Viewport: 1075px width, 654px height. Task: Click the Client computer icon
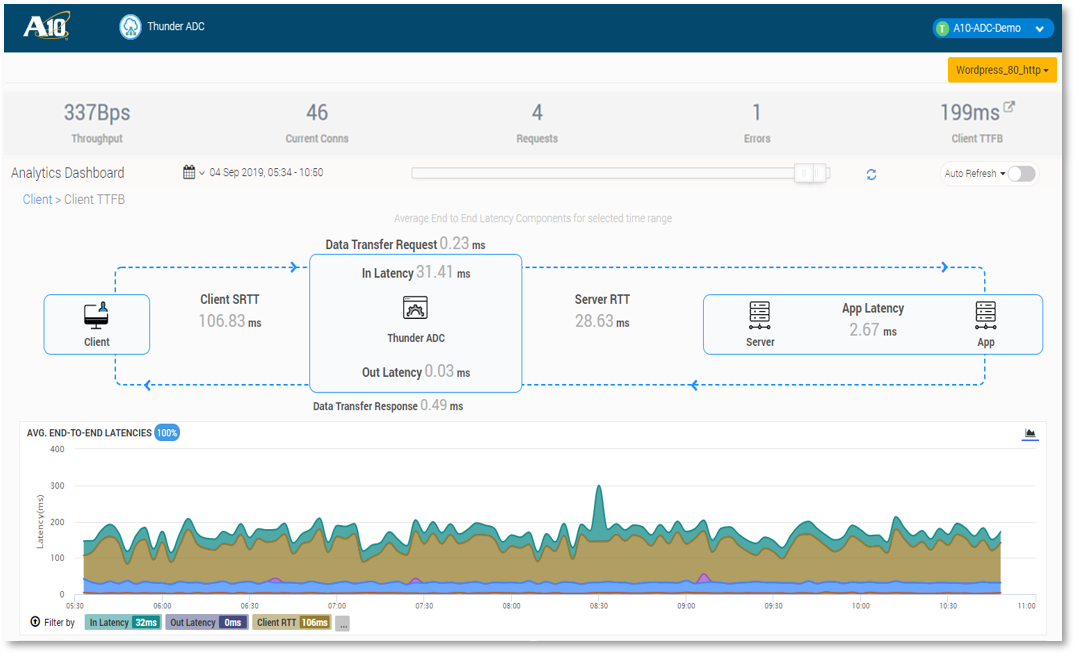(x=97, y=316)
